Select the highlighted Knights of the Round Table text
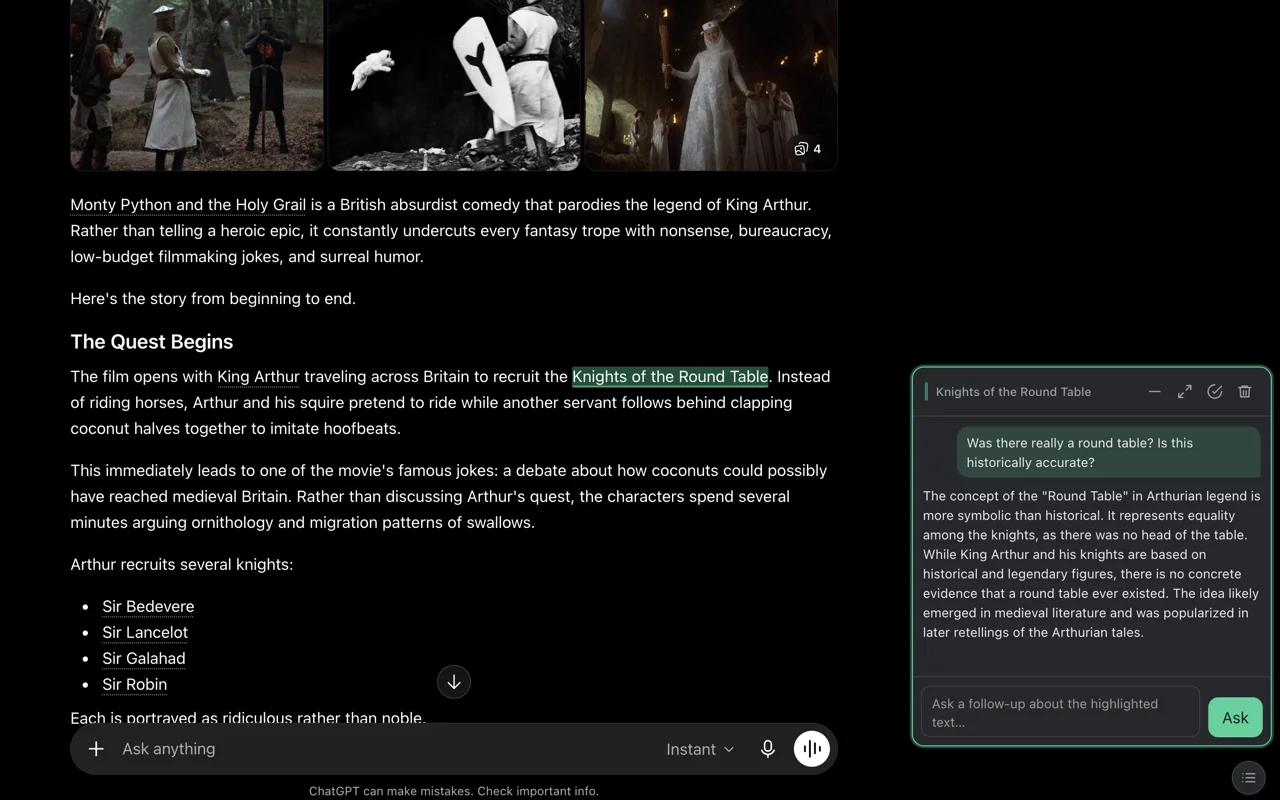Screen dimensions: 1280x800 coord(670,377)
